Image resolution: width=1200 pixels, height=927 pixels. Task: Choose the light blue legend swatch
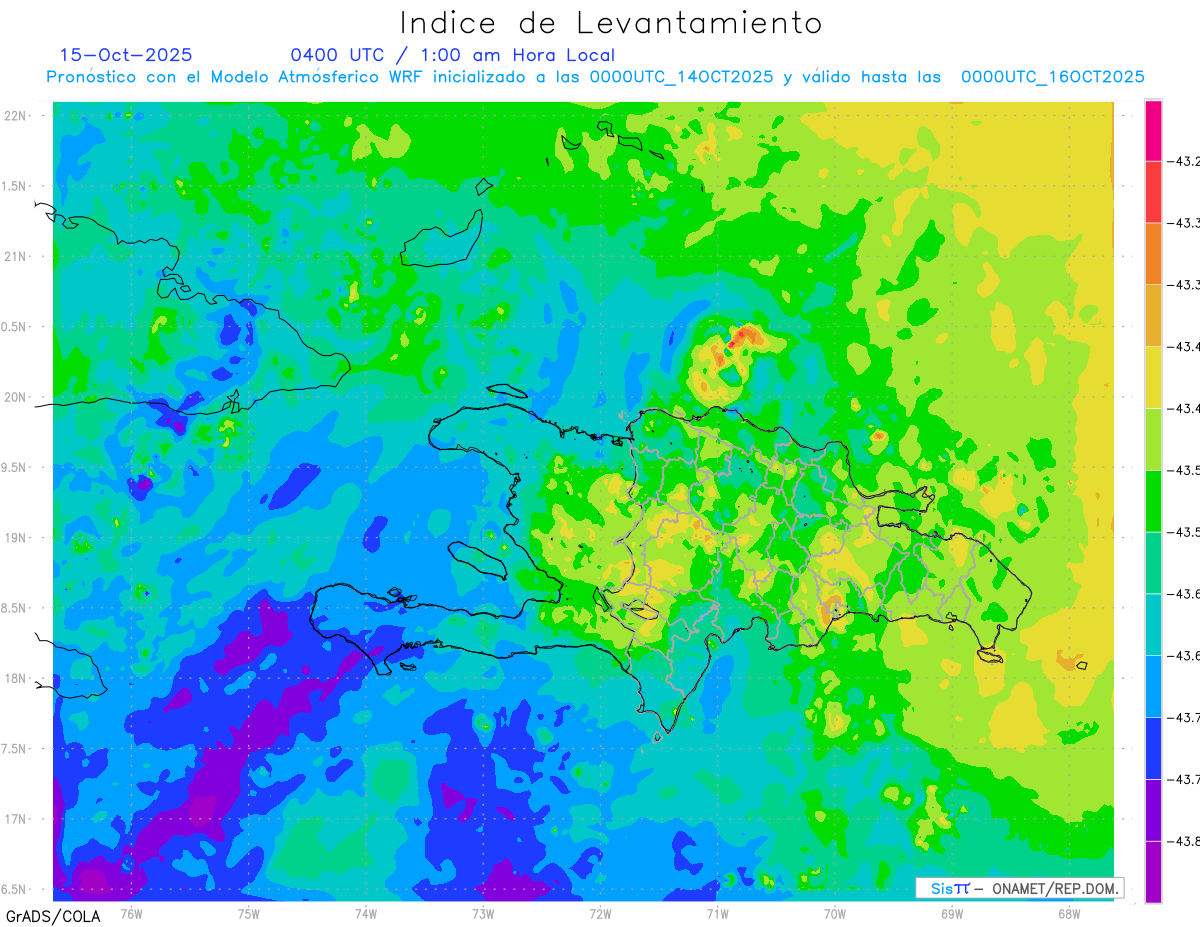coord(1153,686)
